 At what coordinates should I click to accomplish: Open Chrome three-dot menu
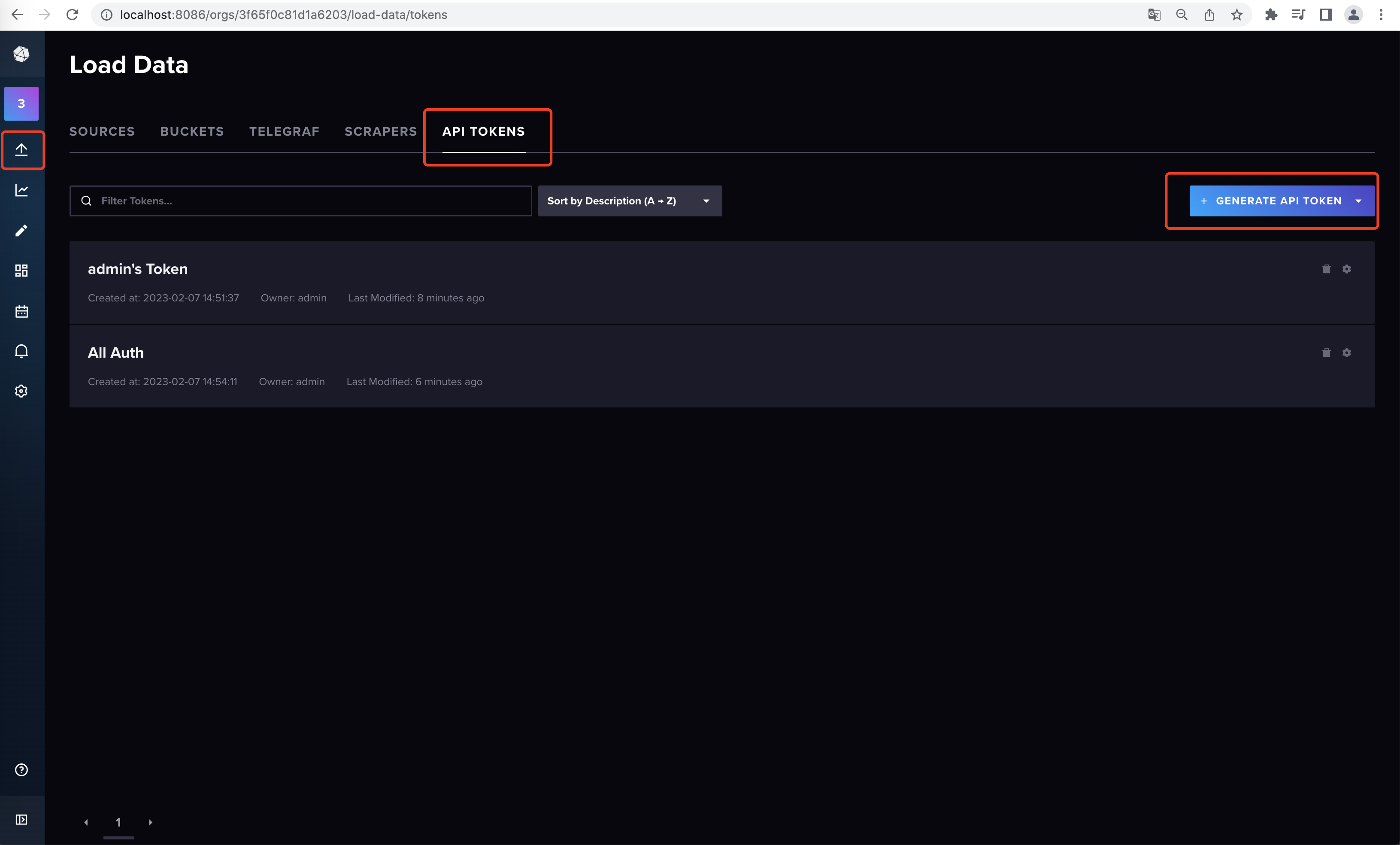1381,14
